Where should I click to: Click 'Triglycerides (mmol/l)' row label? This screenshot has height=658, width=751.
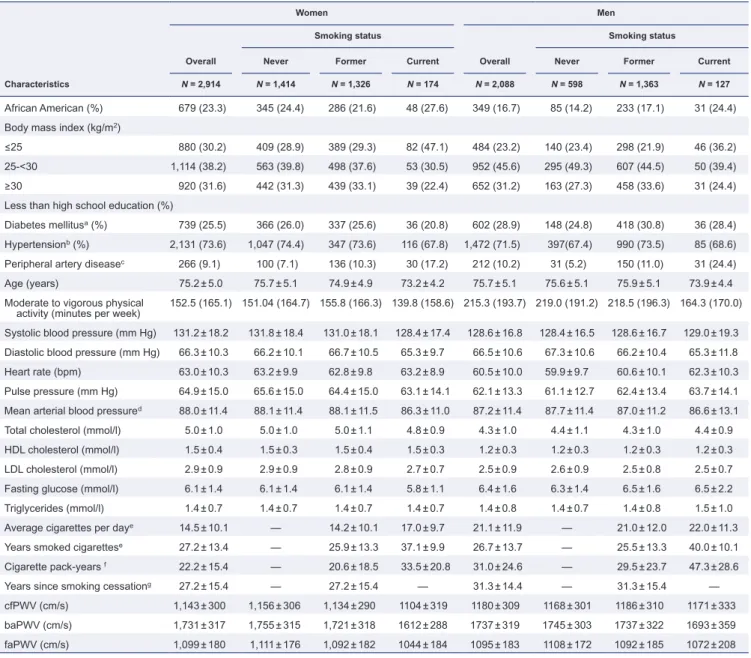54,509
